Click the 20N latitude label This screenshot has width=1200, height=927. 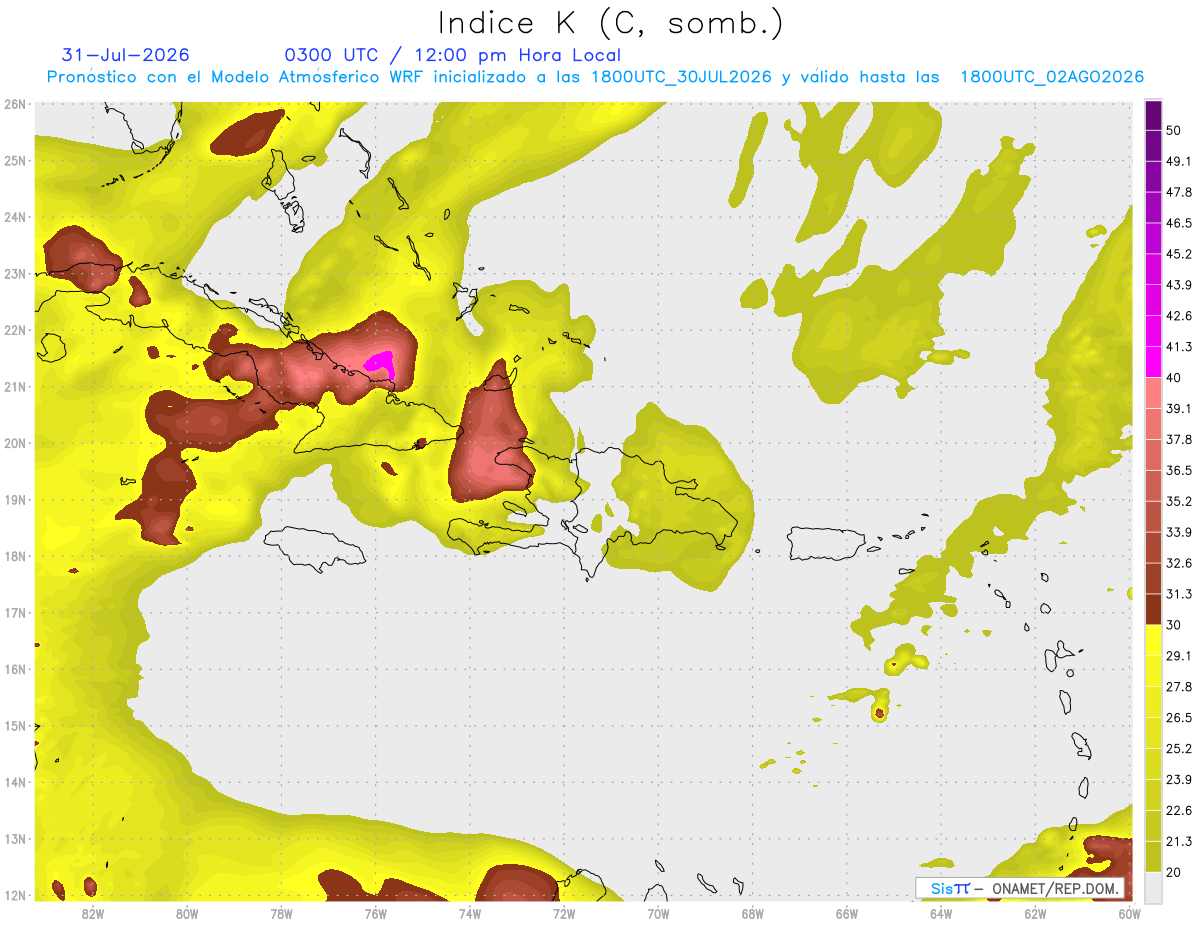15,443
